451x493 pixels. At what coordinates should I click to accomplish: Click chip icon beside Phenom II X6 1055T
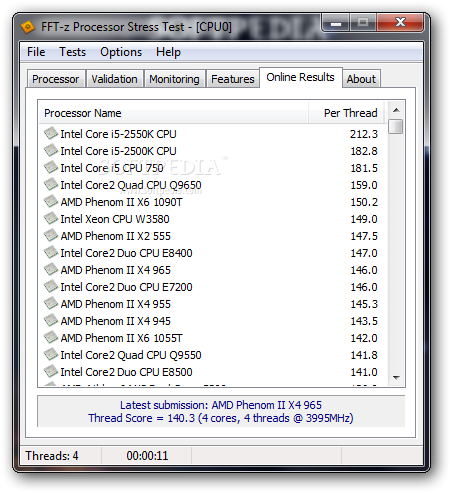coord(51,337)
